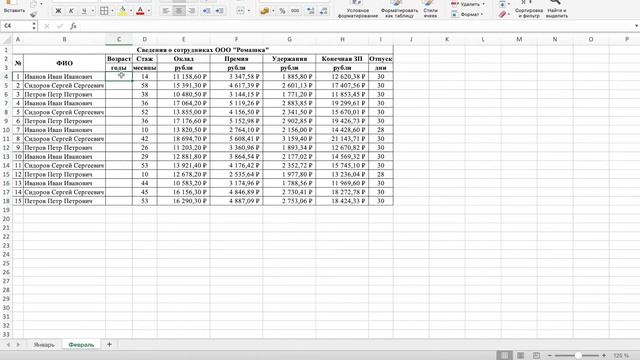The height and width of the screenshot is (360, 640).
Task: Zoom out with the minus icon
Action: pyautogui.click(x=550, y=356)
